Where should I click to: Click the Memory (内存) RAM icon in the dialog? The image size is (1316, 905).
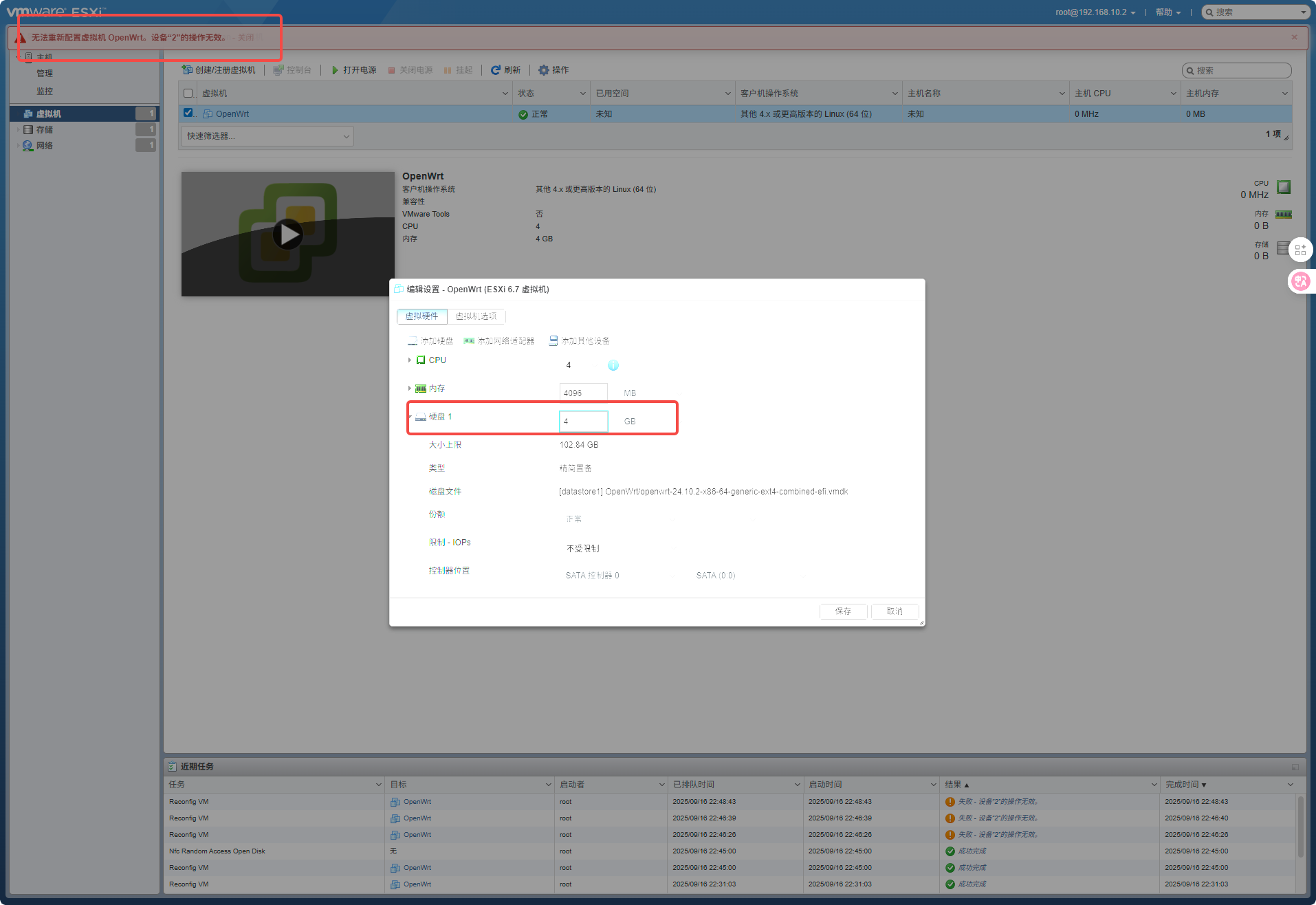click(x=421, y=389)
